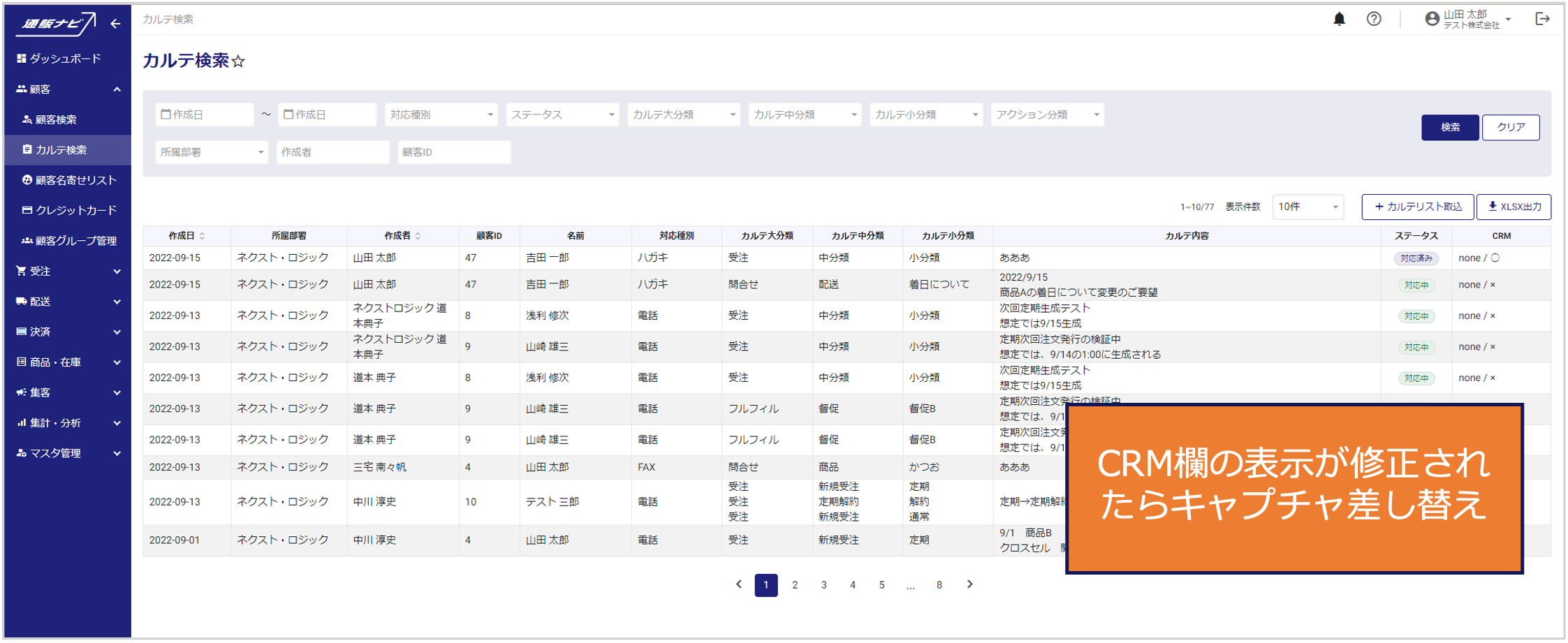Open クレジットカード in the sidebar
The height and width of the screenshot is (643, 1568).
click(x=75, y=210)
